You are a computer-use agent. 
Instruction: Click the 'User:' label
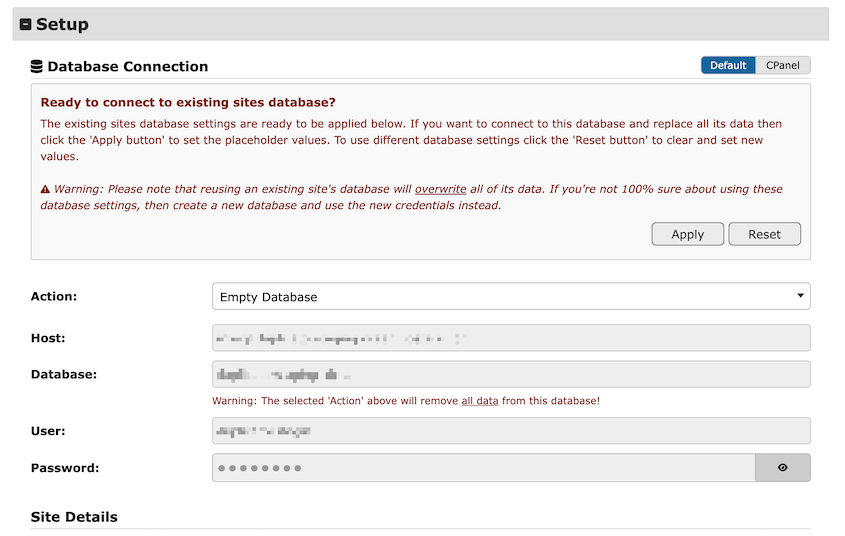pyautogui.click(x=48, y=431)
